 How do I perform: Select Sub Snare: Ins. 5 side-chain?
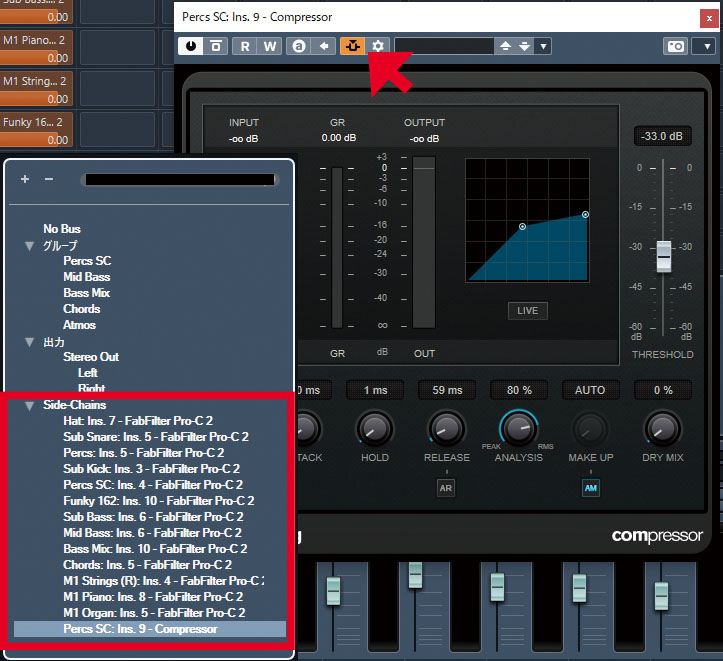[x=156, y=437]
